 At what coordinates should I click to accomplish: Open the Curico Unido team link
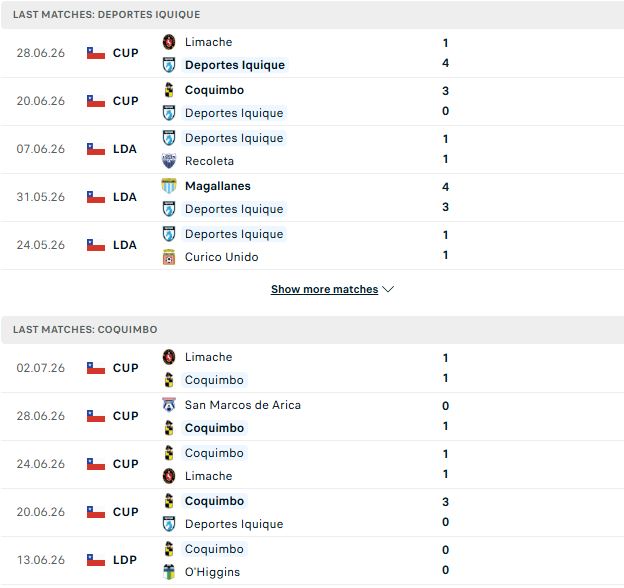(222, 257)
